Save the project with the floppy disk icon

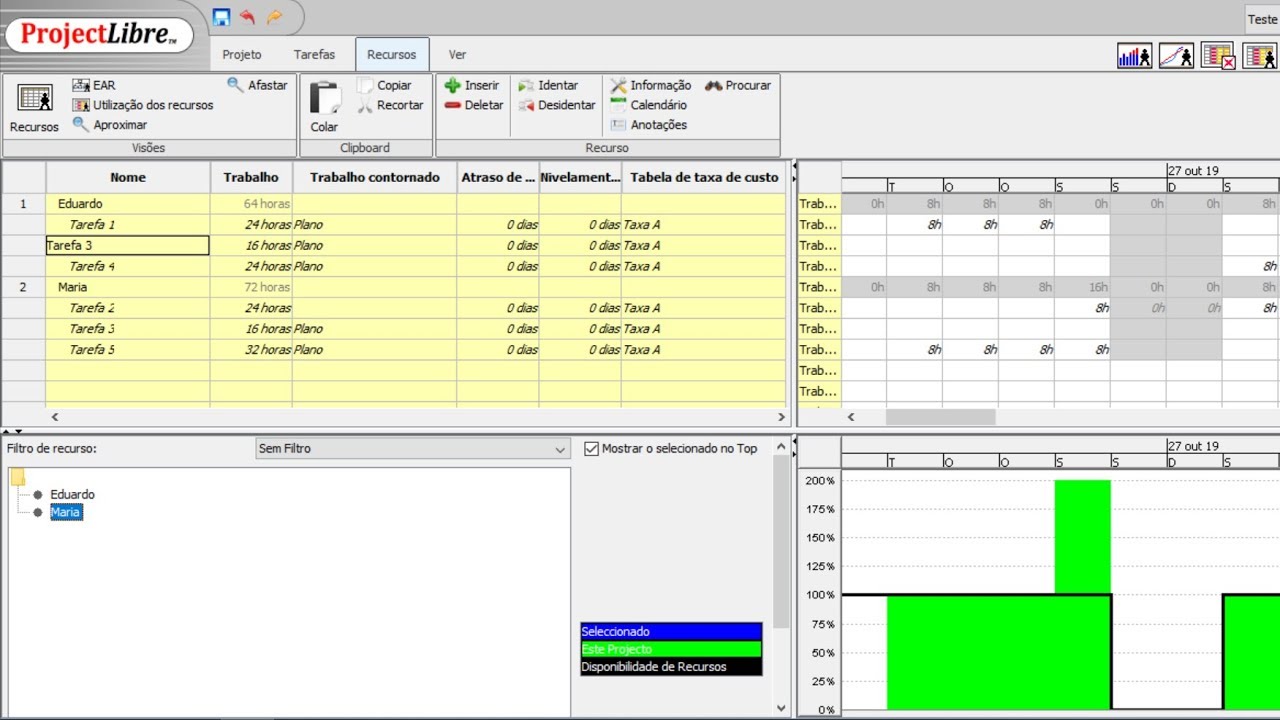click(221, 17)
